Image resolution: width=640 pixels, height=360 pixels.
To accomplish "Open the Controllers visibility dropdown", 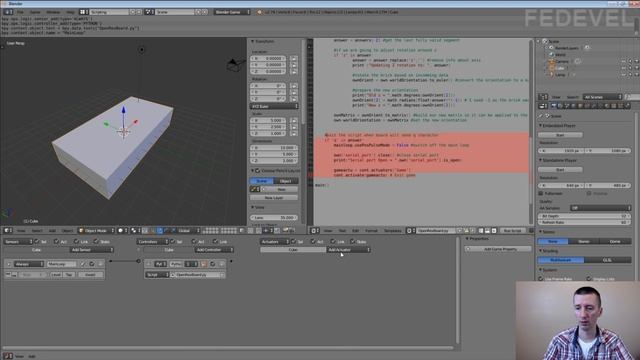I will click(152, 242).
